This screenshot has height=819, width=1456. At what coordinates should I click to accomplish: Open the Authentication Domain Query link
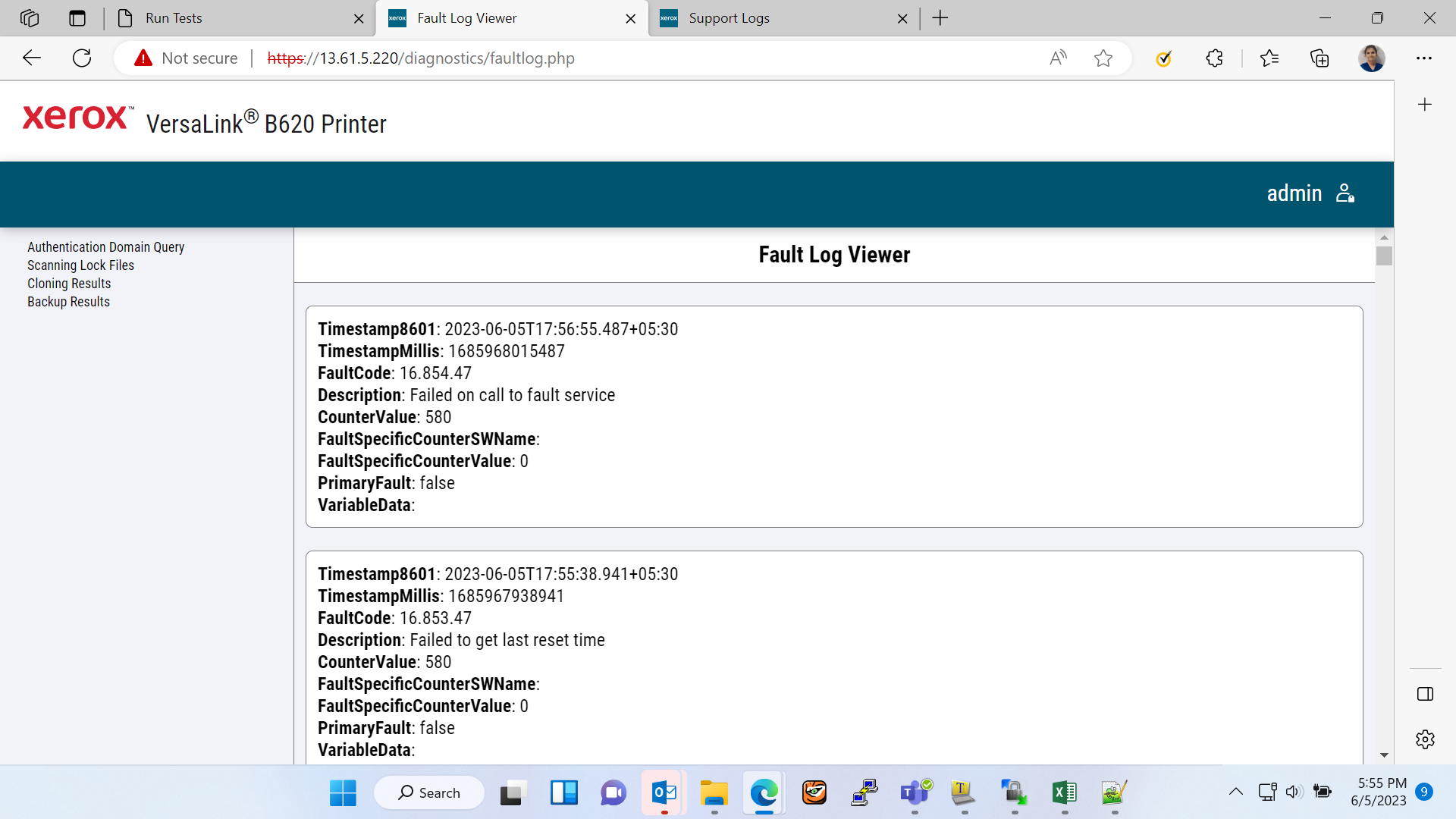[105, 247]
